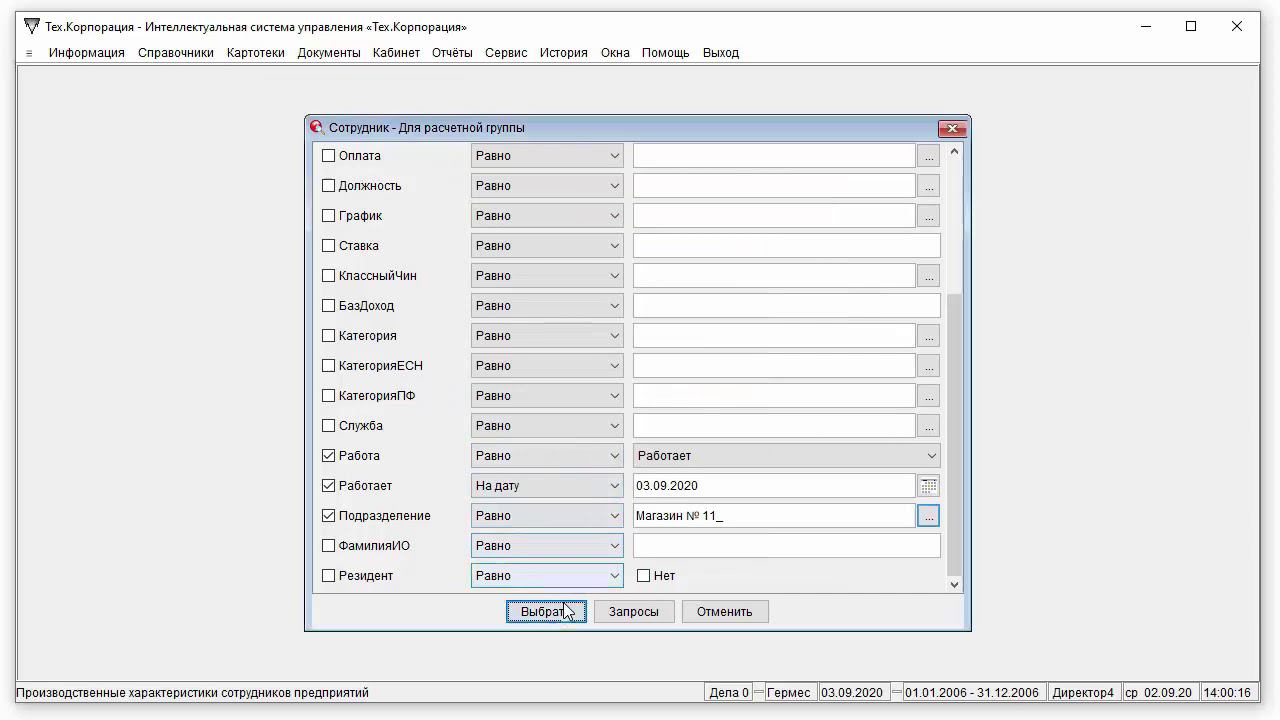Open the hamburger menu icon in menu bar

pyautogui.click(x=29, y=53)
